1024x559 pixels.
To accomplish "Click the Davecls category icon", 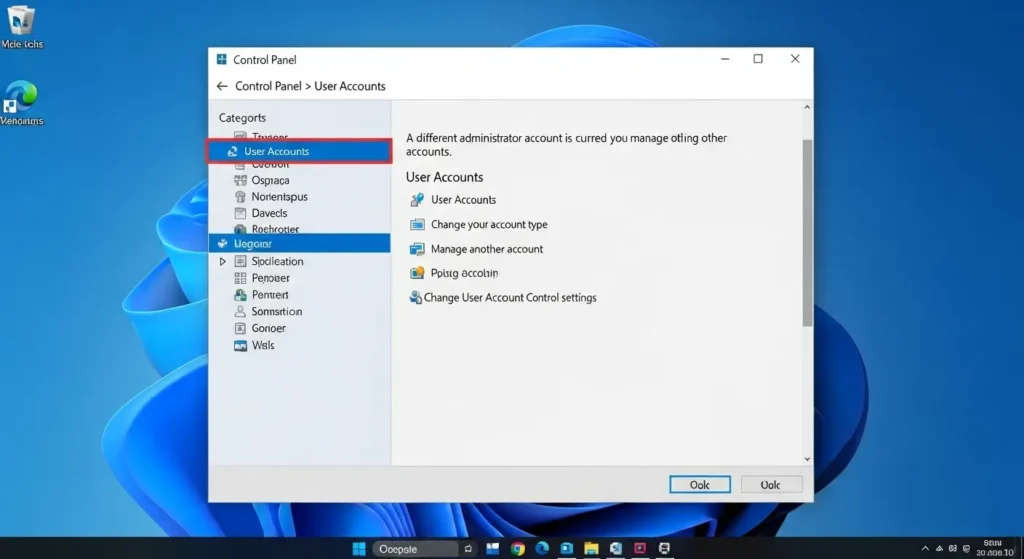I will (240, 213).
